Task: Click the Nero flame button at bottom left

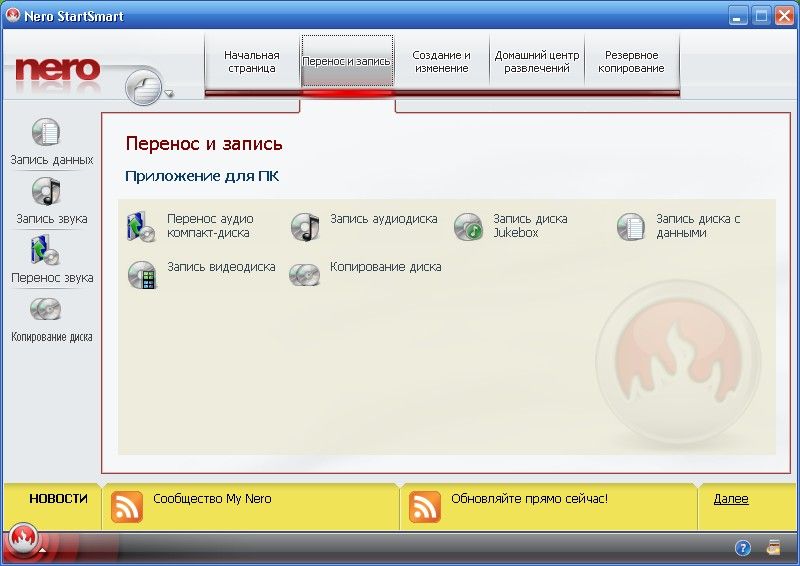Action: click(22, 540)
